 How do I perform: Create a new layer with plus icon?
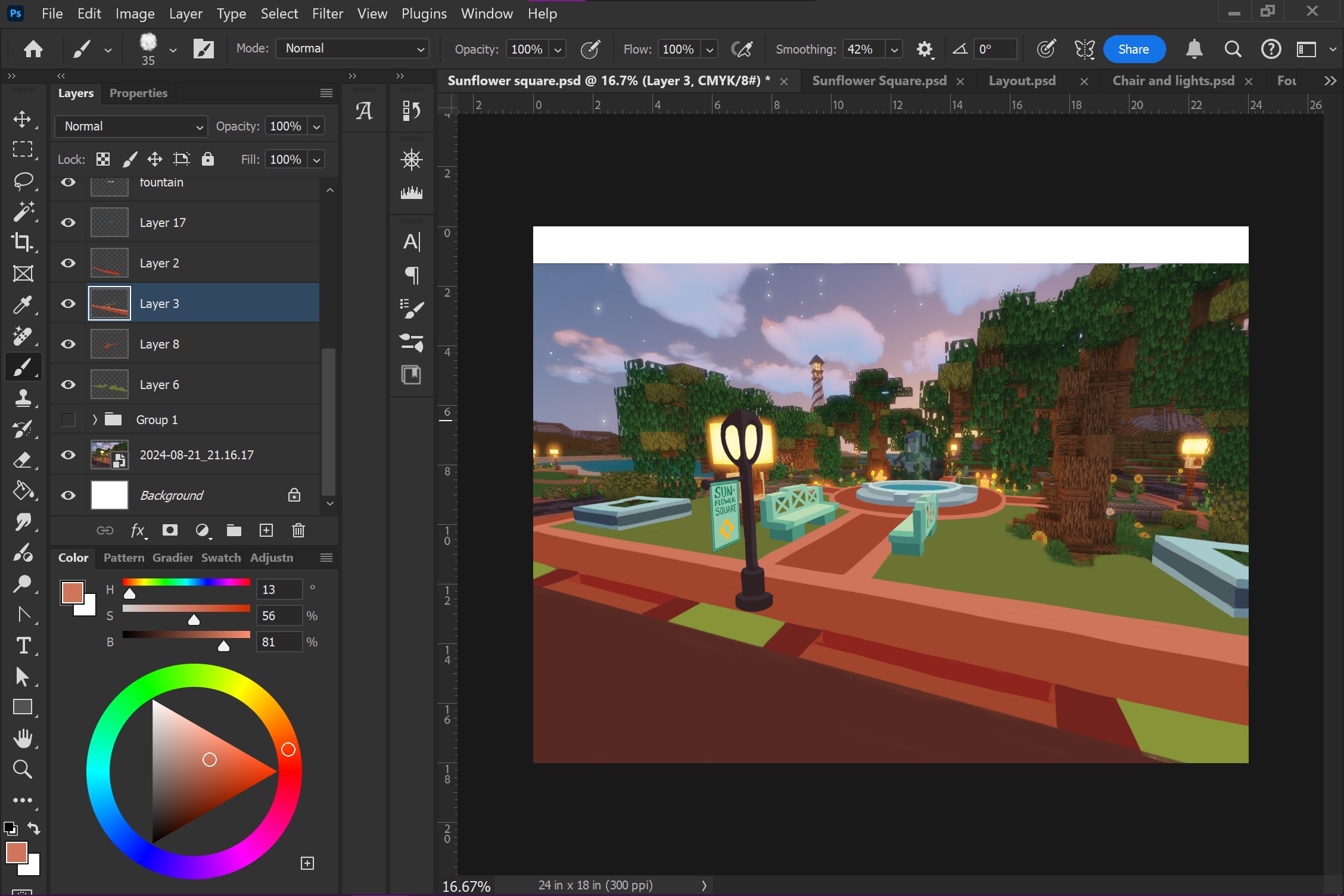266,530
